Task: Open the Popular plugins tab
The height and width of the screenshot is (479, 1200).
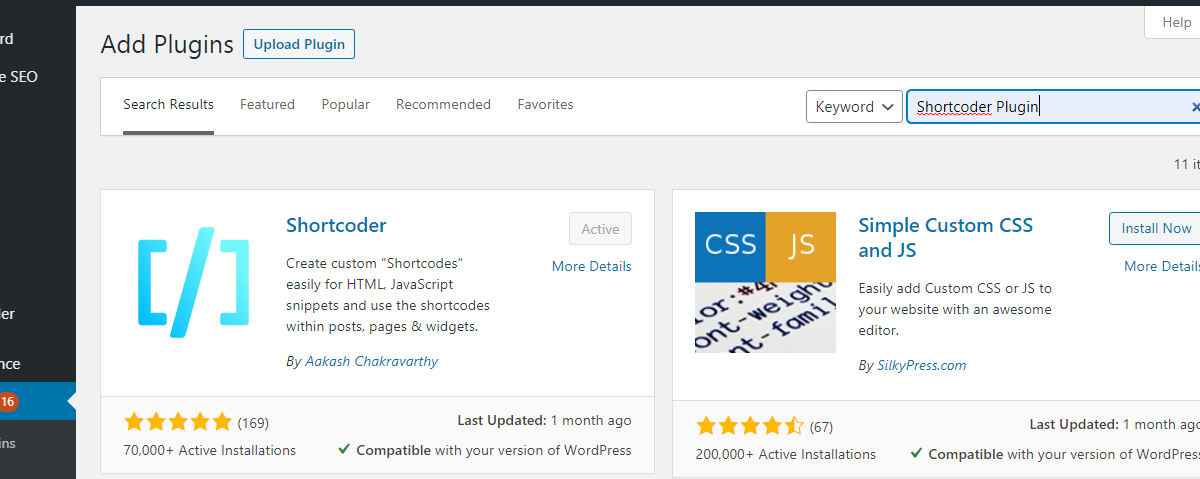Action: [x=345, y=104]
